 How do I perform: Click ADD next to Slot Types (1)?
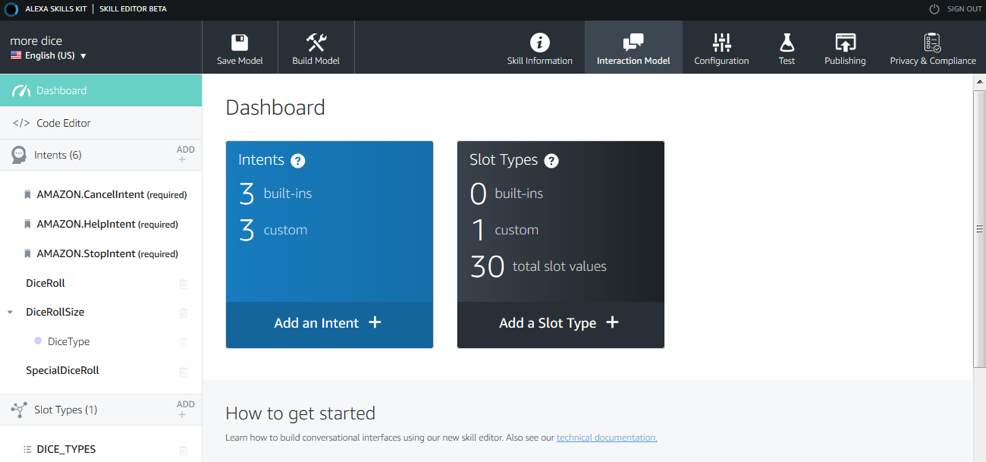tap(186, 409)
